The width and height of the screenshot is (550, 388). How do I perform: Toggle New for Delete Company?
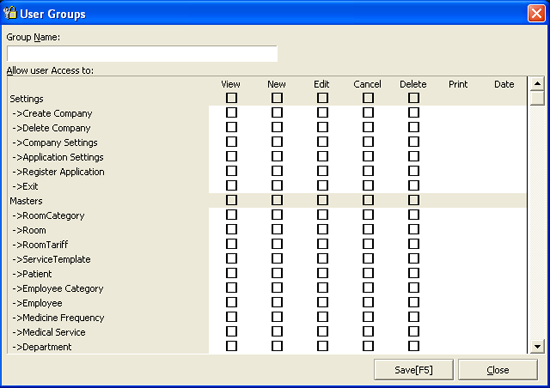277,127
